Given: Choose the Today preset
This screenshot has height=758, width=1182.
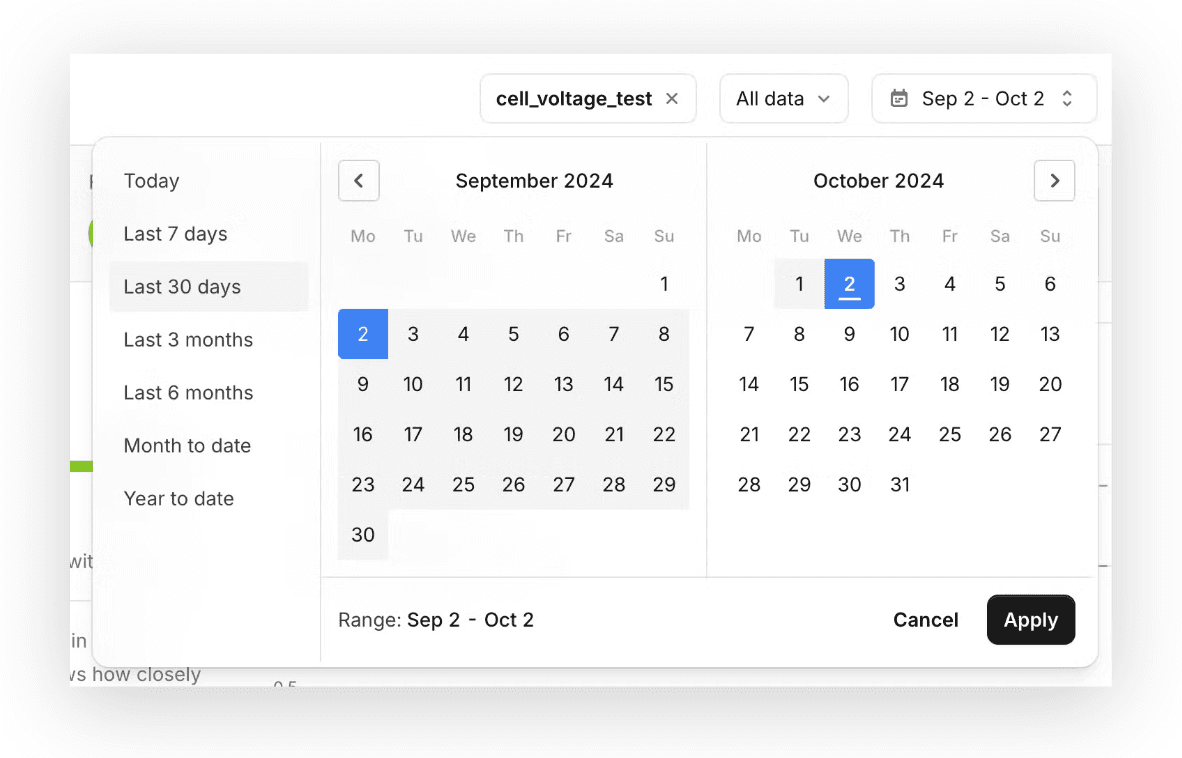Looking at the screenshot, I should point(151,181).
